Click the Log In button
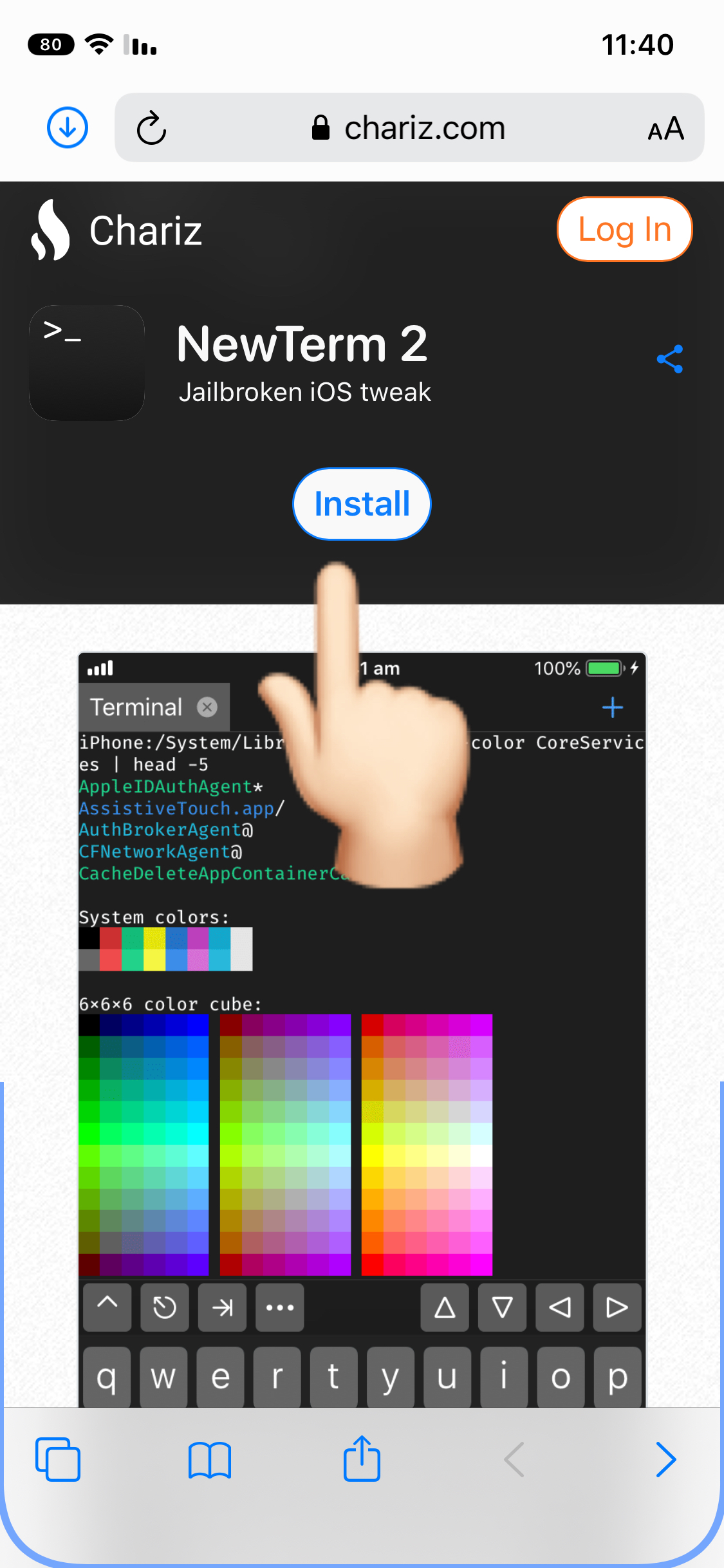The image size is (724, 1568). tap(624, 229)
